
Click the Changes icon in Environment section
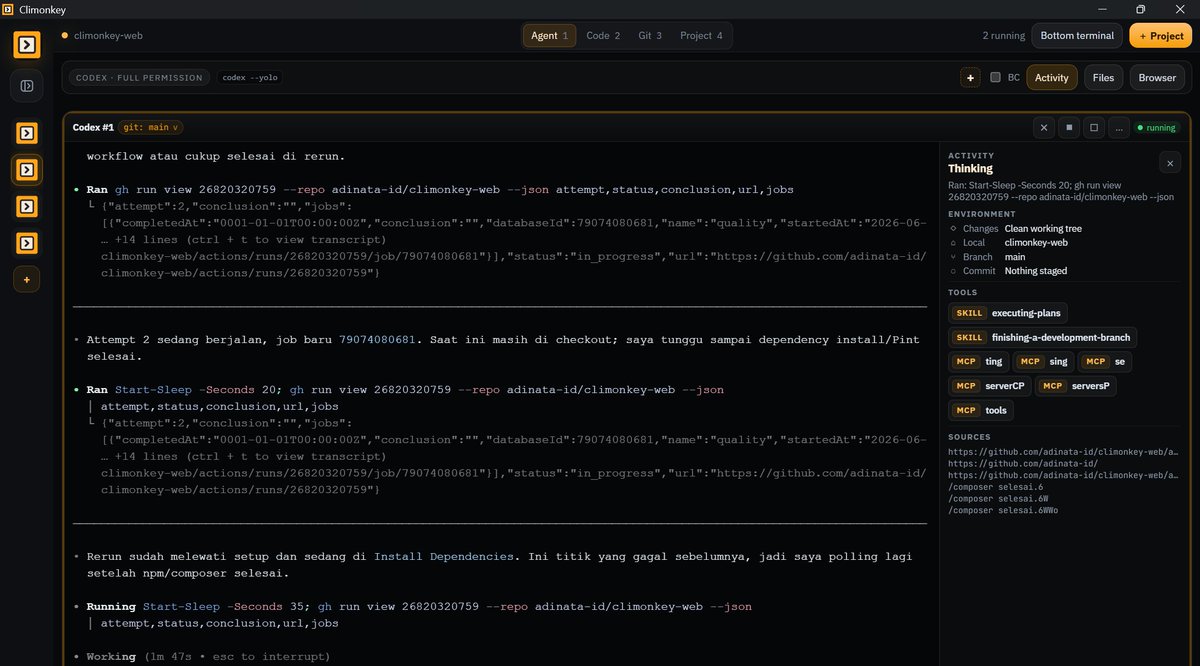(953, 229)
